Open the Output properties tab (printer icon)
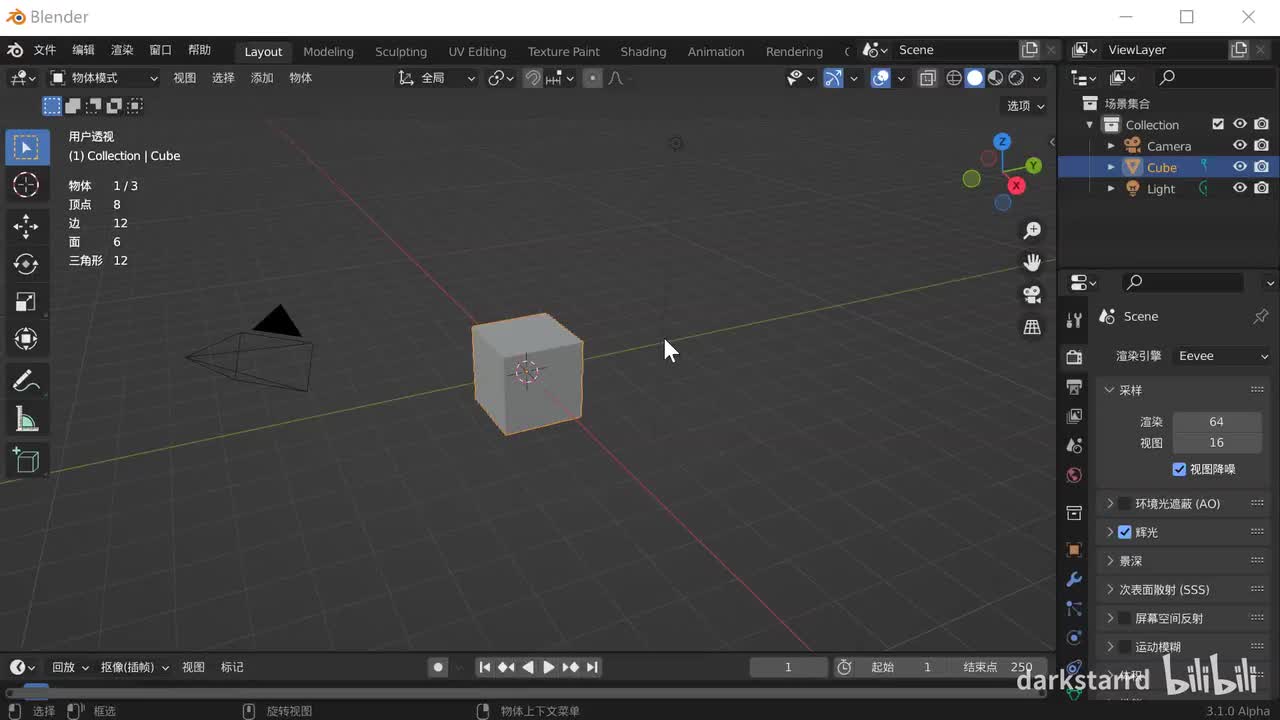The height and width of the screenshot is (720, 1280). point(1074,387)
